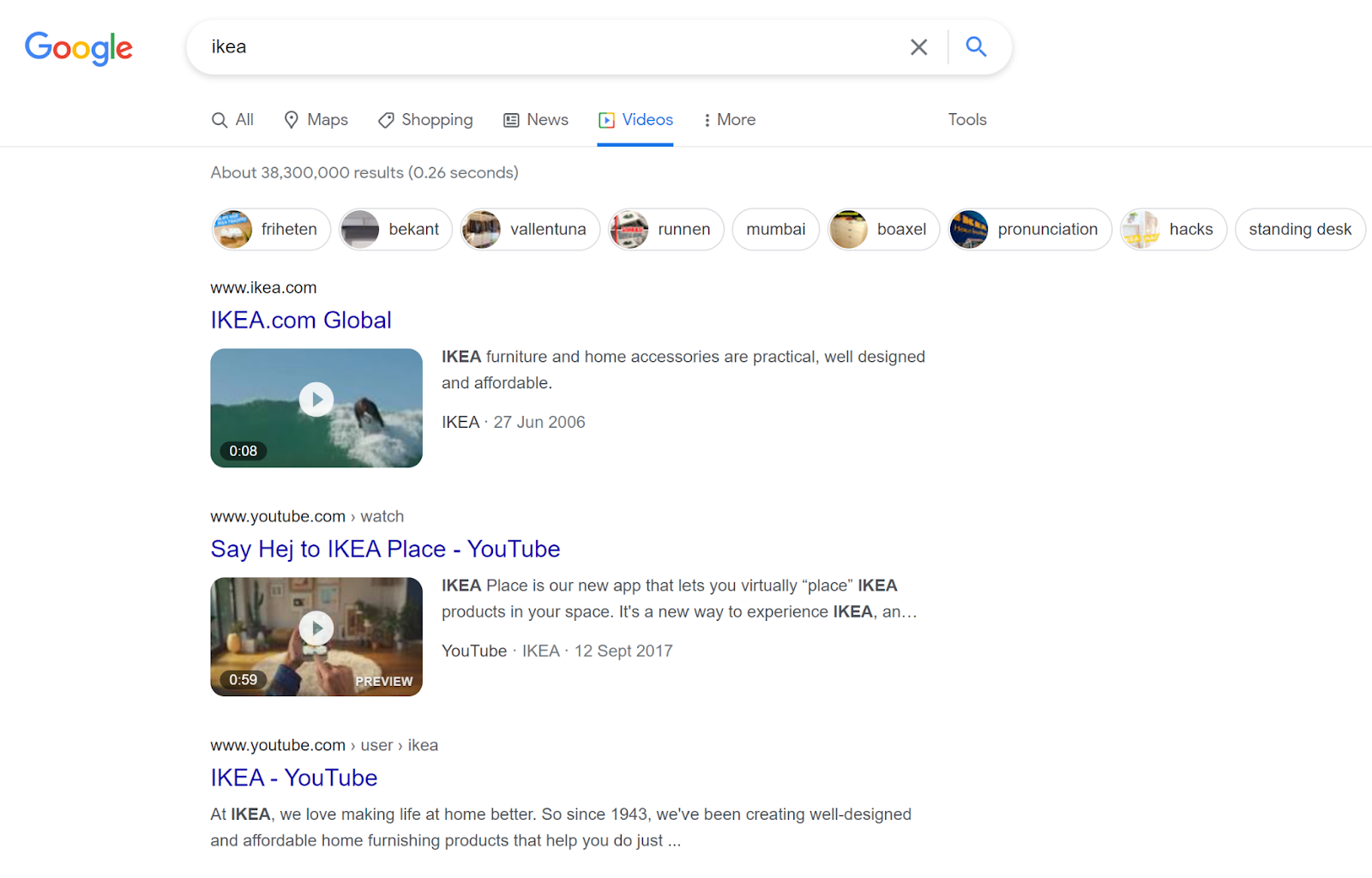Image resolution: width=1372 pixels, height=878 pixels.
Task: Click the pronunciation chip thumbnail image
Action: 970,230
